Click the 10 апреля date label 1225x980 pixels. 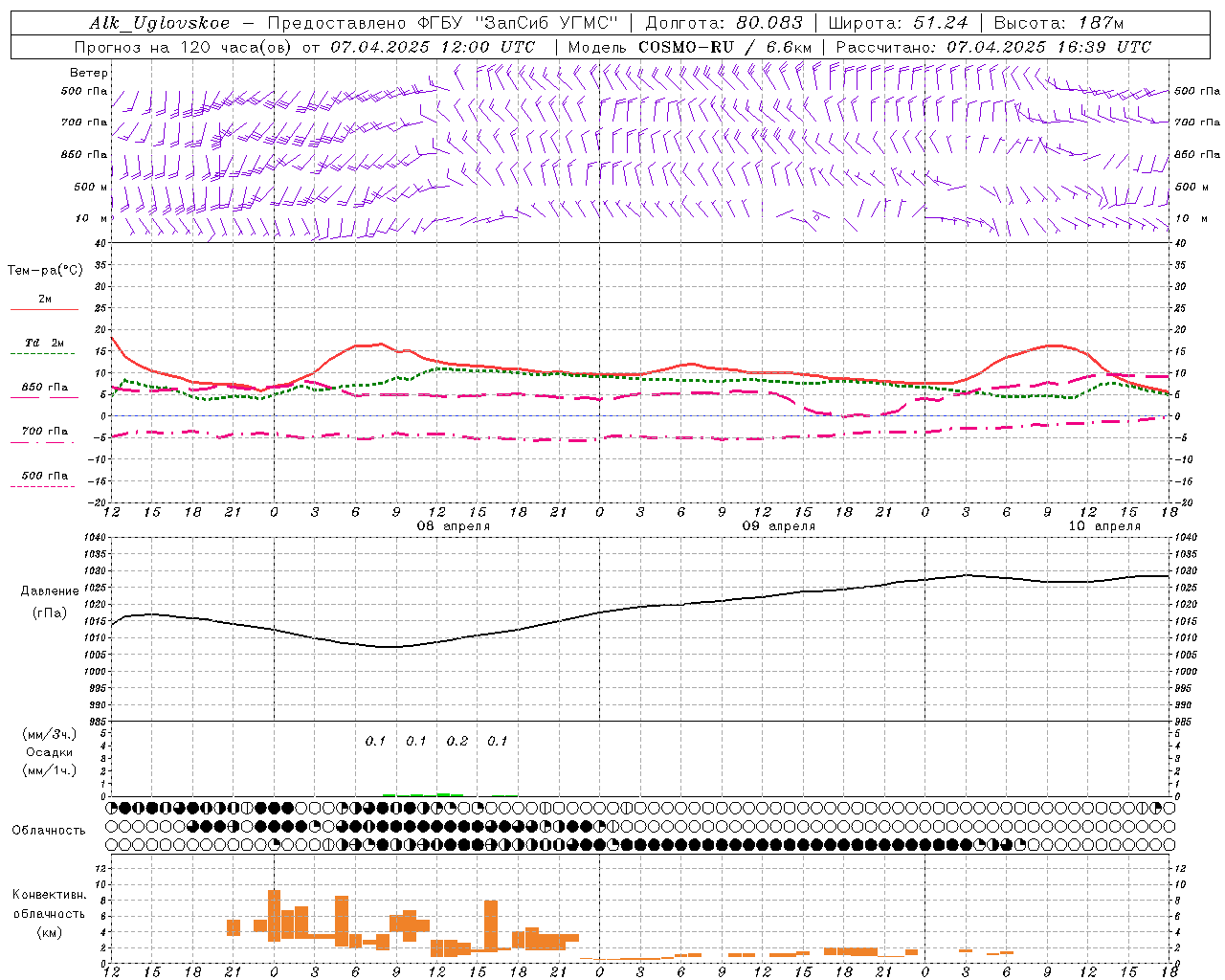tap(1104, 526)
